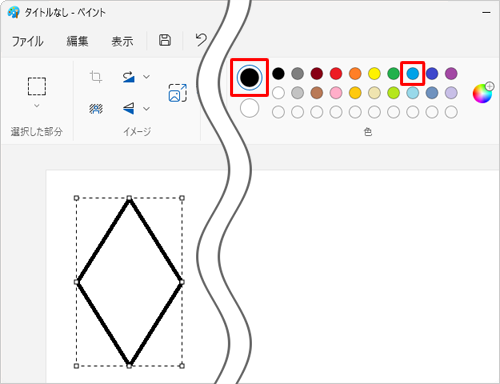500x384 pixels.
Task: Click the resize picture icon with arrow
Action: 177,93
